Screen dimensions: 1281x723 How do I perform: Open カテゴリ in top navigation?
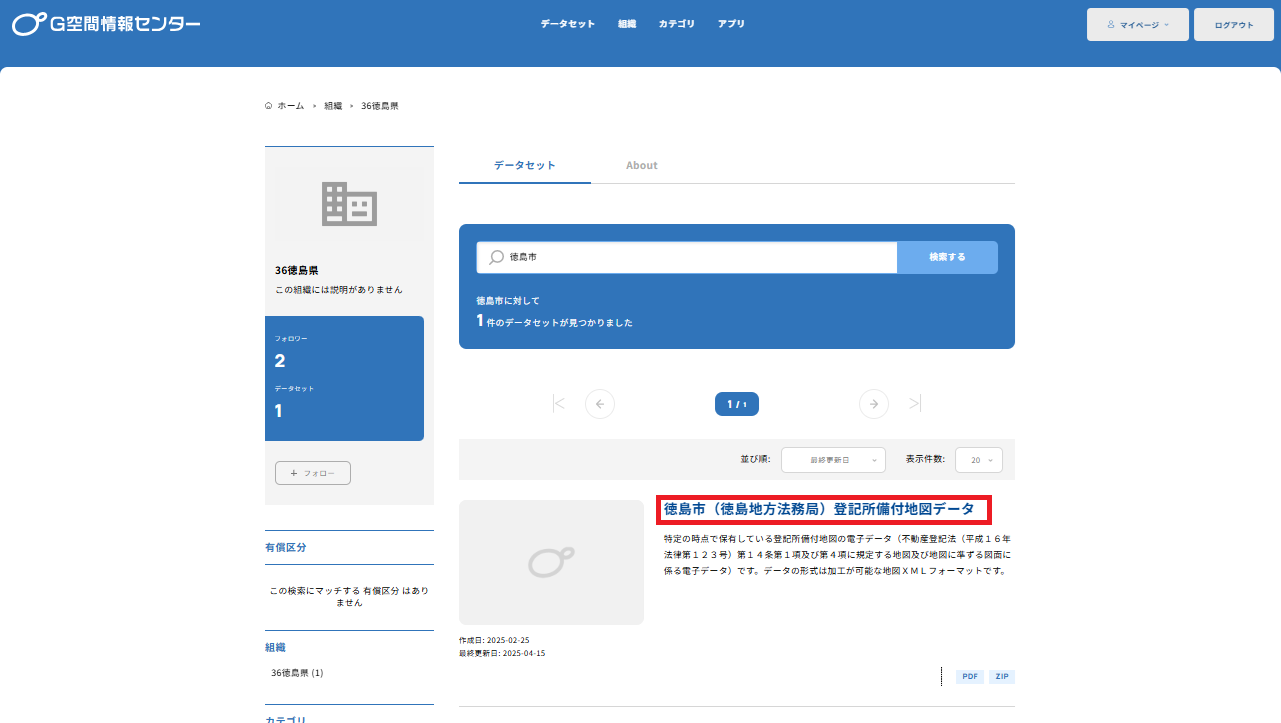677,23
